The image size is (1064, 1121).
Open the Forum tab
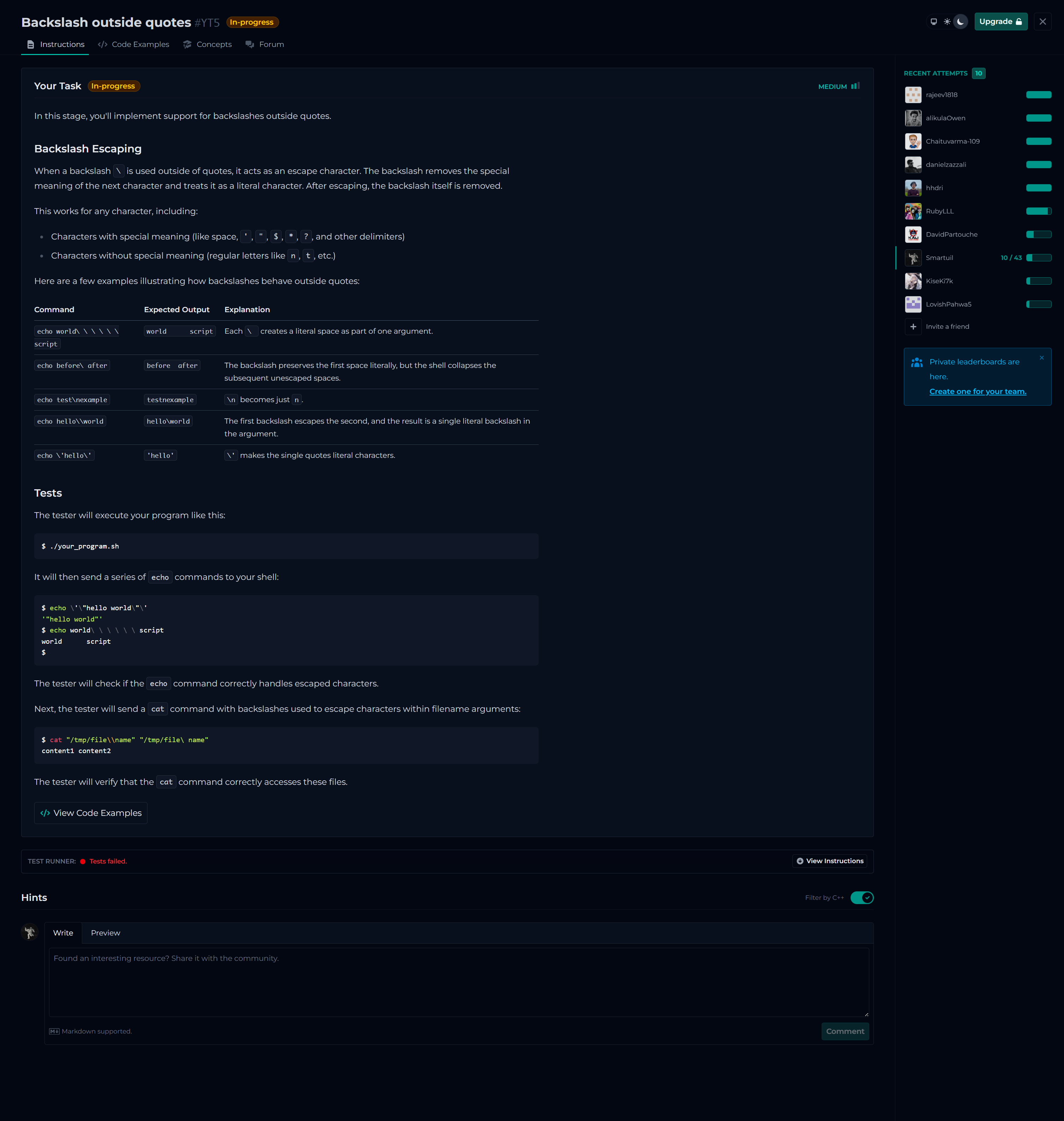click(x=265, y=44)
